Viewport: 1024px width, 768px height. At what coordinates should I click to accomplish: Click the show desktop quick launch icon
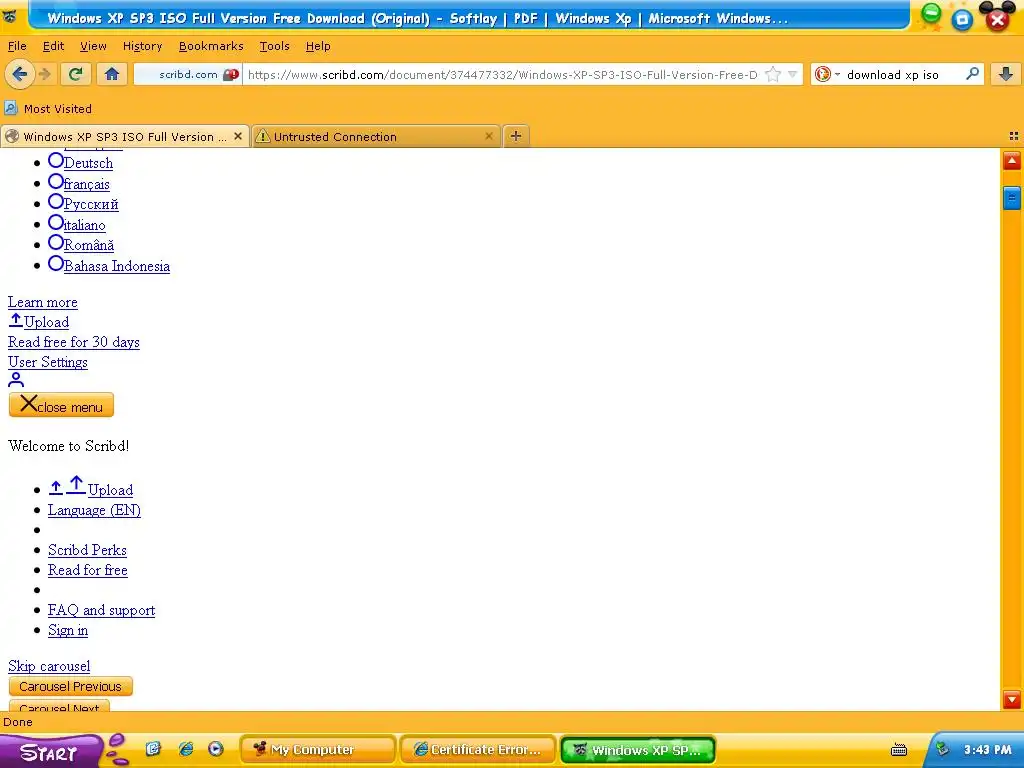coord(153,749)
